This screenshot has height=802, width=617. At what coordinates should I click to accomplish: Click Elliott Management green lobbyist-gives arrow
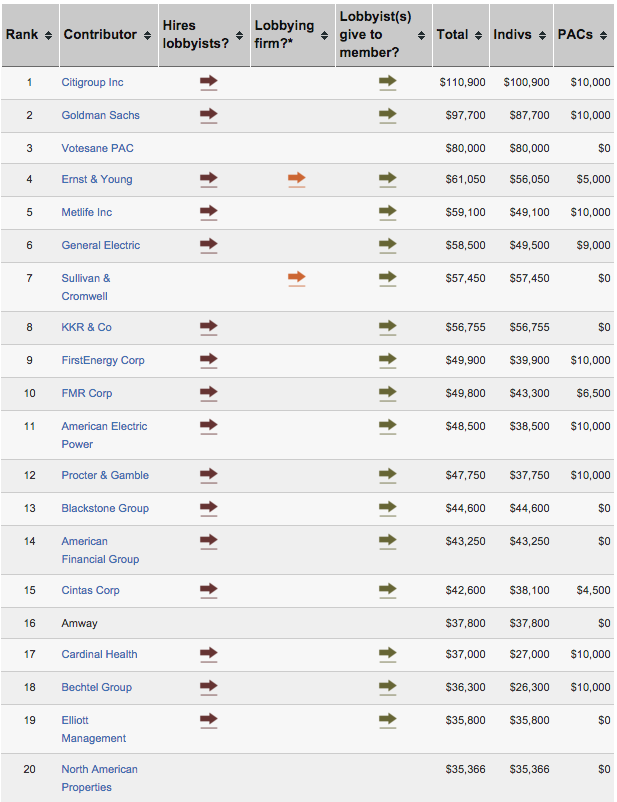pyautogui.click(x=388, y=720)
